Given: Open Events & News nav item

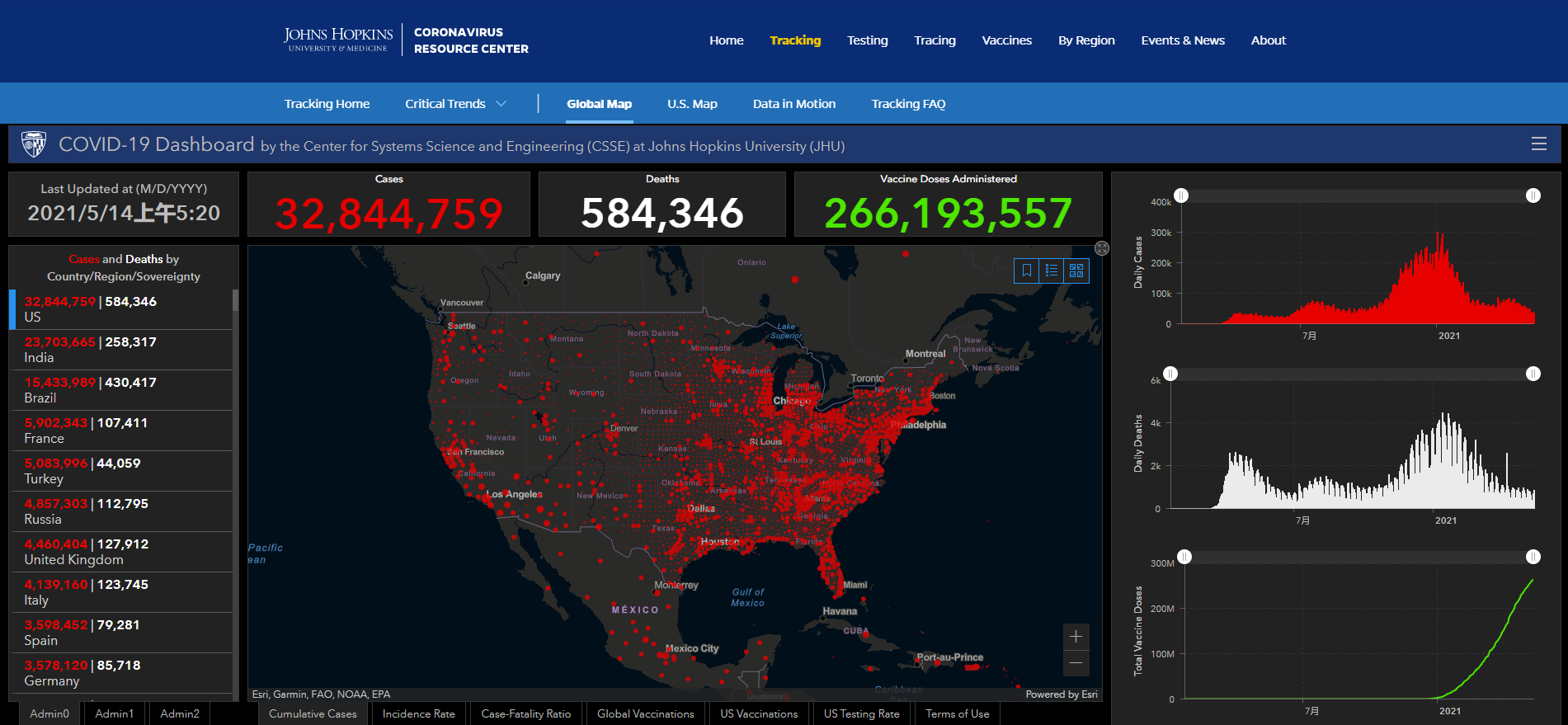Looking at the screenshot, I should [x=1183, y=40].
